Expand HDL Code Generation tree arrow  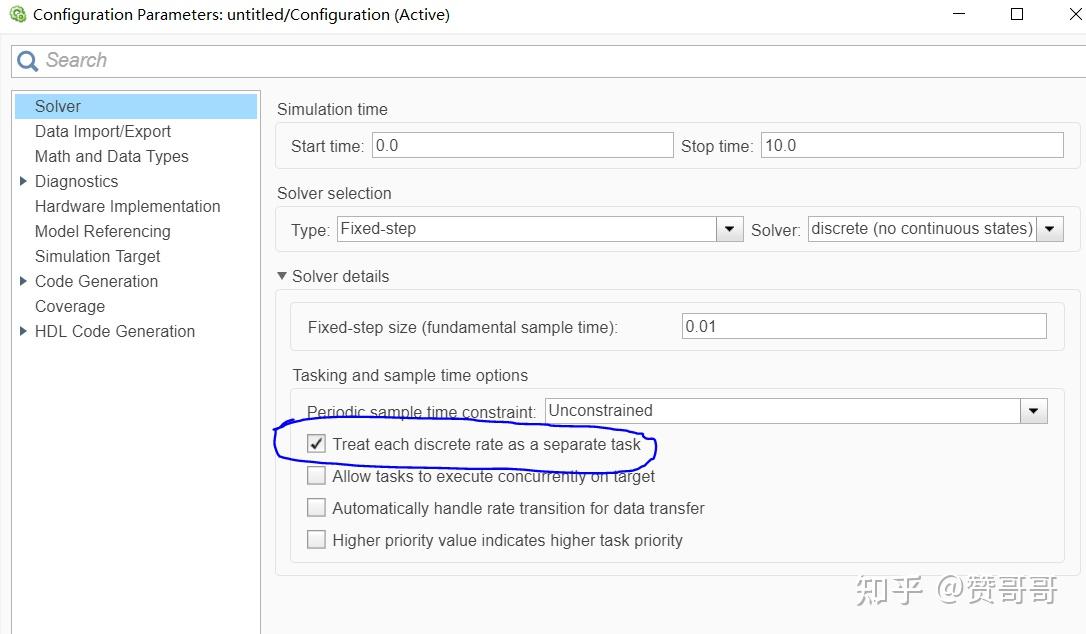click(23, 331)
